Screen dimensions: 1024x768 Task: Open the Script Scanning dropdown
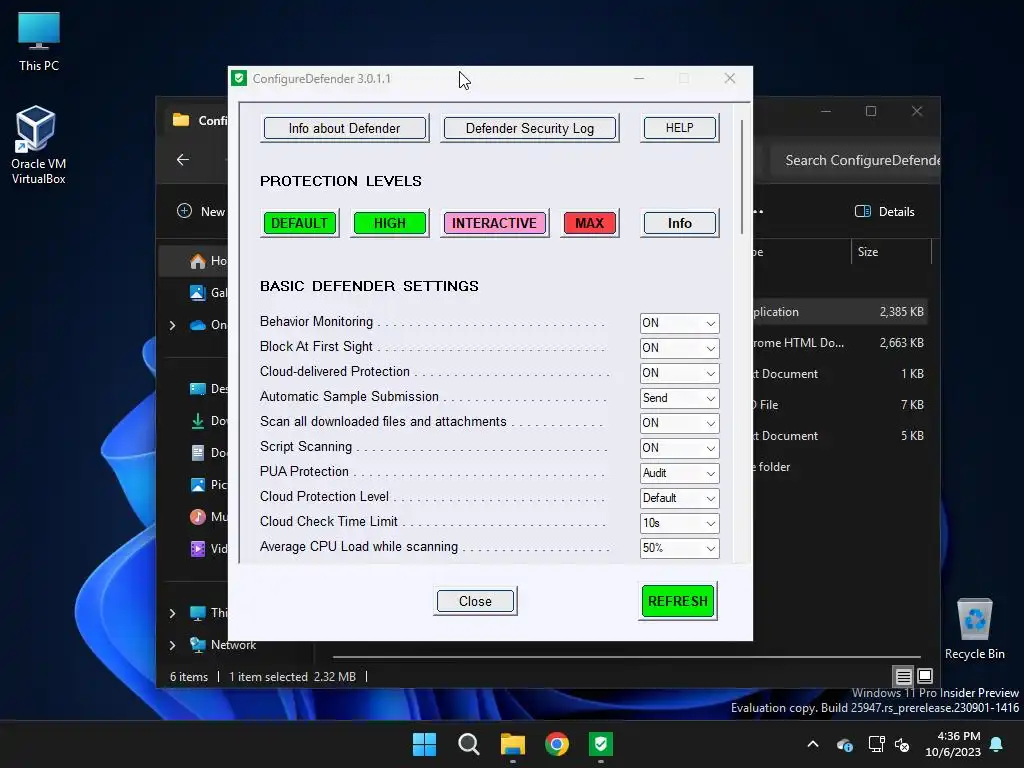(679, 448)
